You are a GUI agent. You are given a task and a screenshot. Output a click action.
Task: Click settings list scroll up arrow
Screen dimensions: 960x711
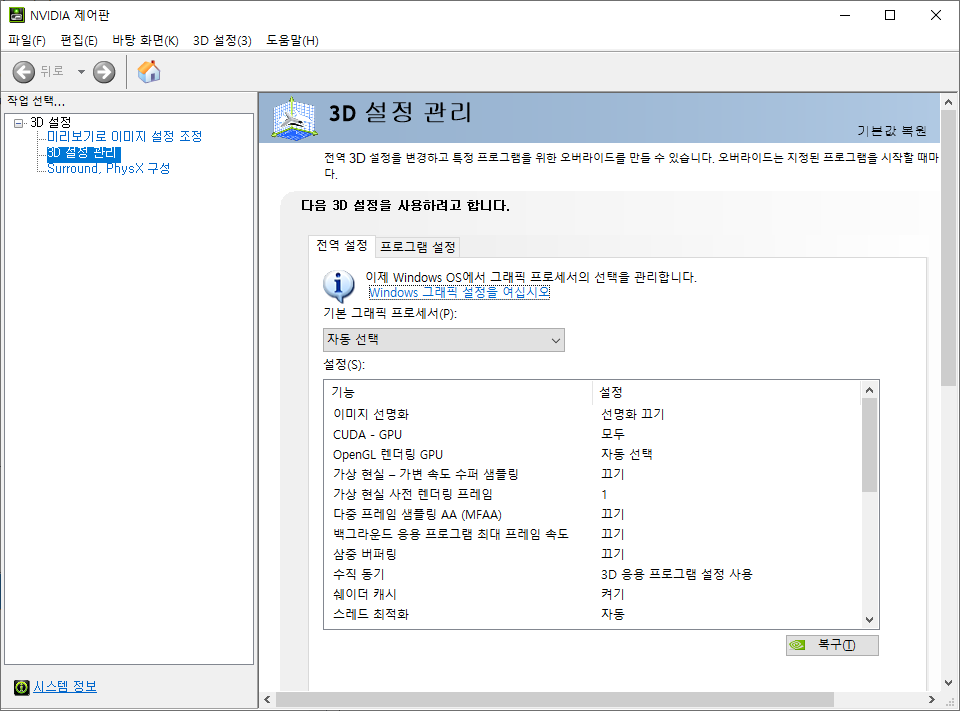point(869,390)
